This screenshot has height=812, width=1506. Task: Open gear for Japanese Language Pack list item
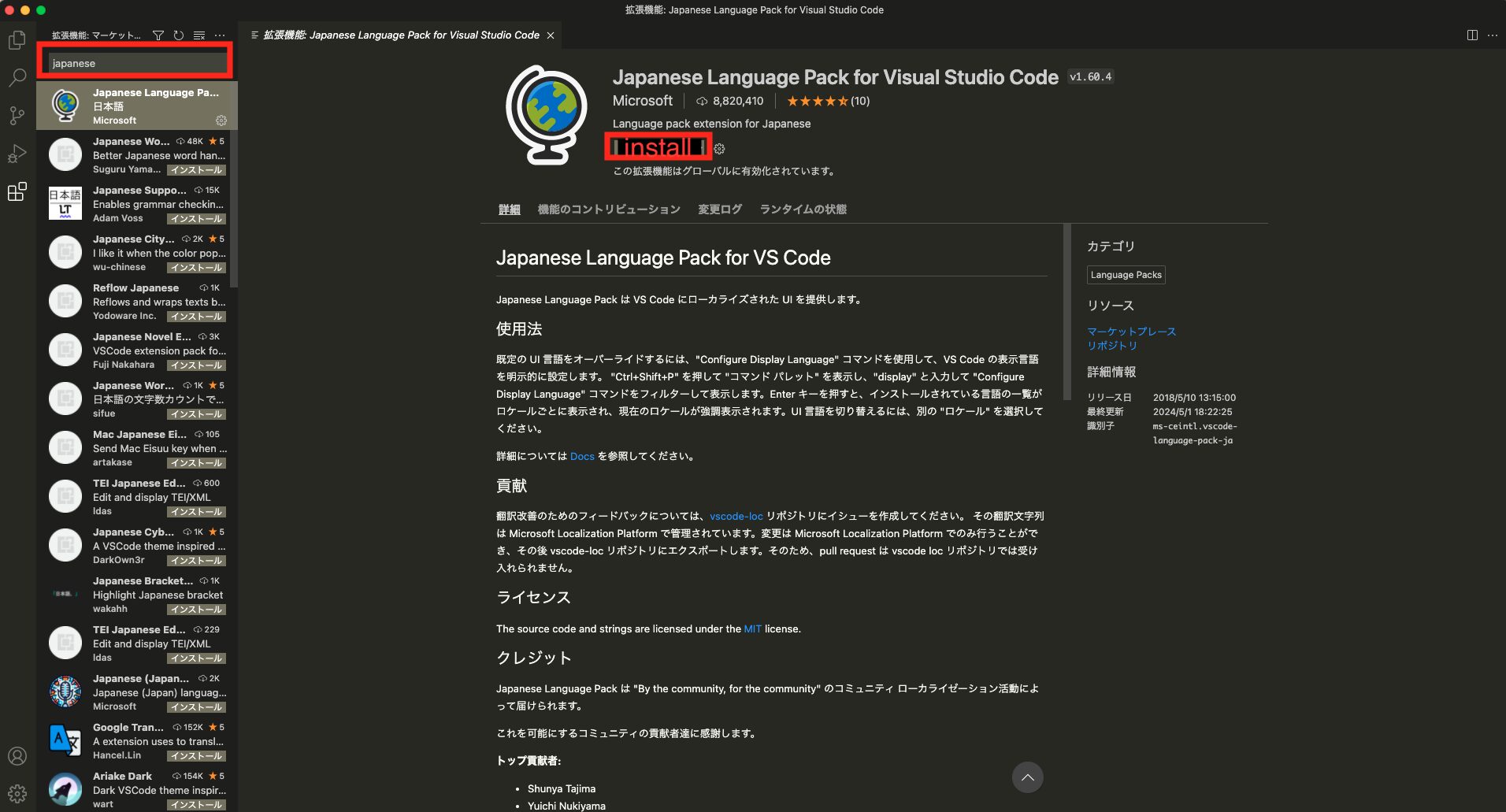point(221,121)
